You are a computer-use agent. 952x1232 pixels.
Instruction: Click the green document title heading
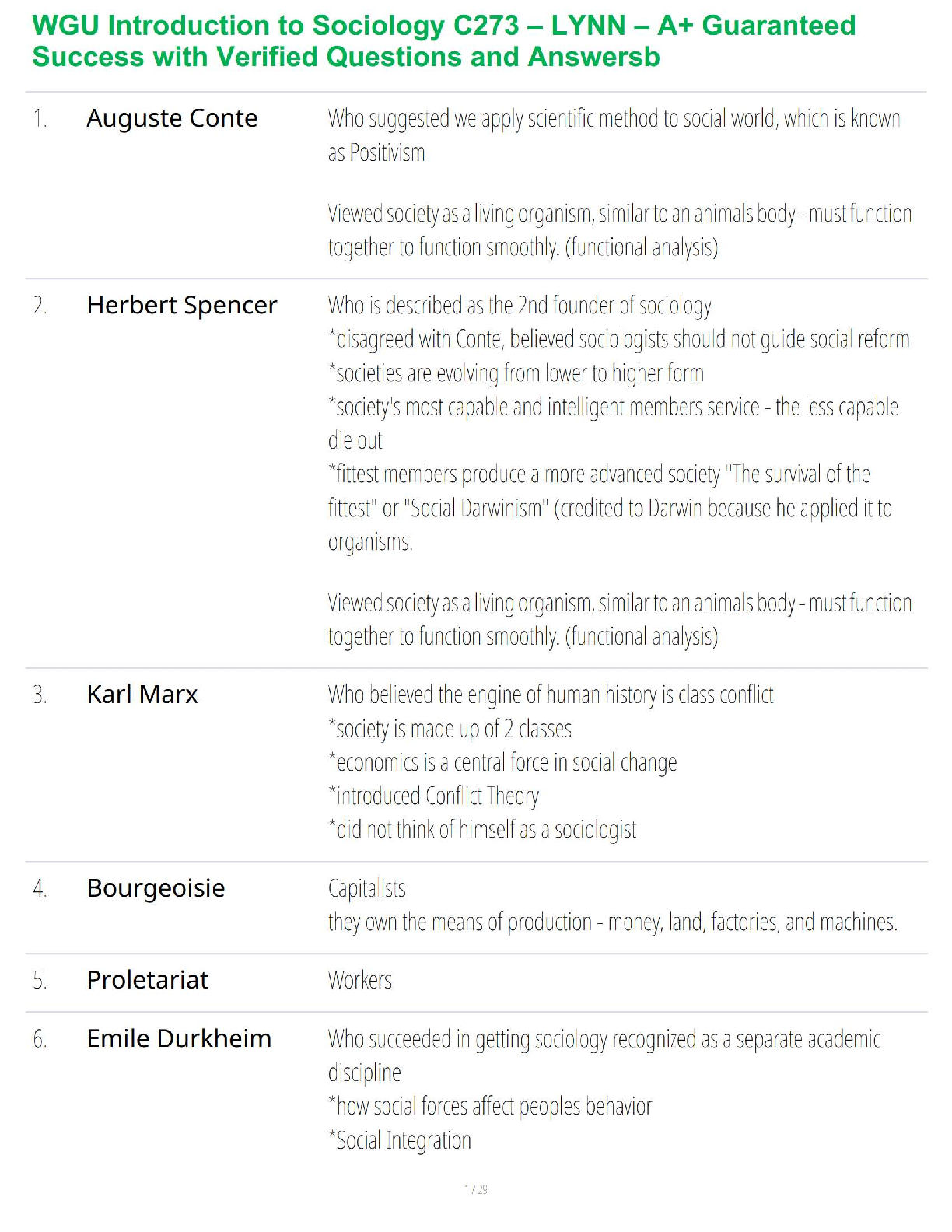point(443,41)
